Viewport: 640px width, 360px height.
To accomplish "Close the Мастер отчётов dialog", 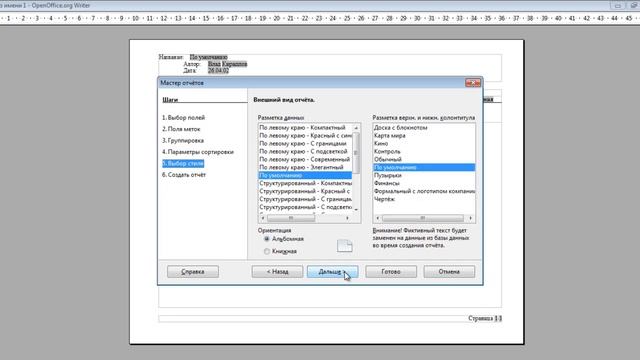I will tap(473, 83).
